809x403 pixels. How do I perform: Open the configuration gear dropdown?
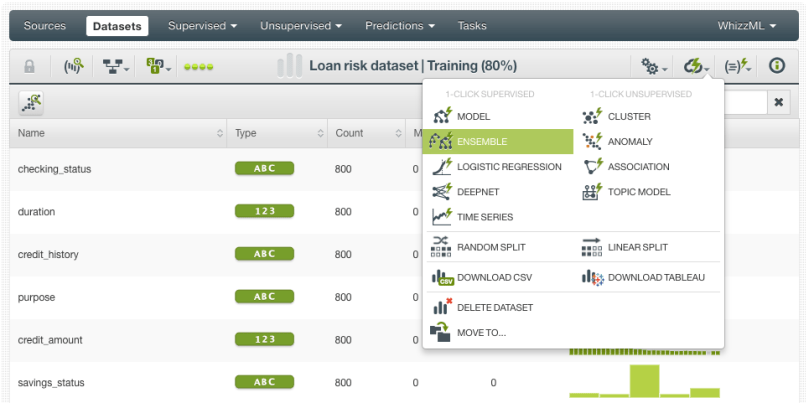pos(655,67)
